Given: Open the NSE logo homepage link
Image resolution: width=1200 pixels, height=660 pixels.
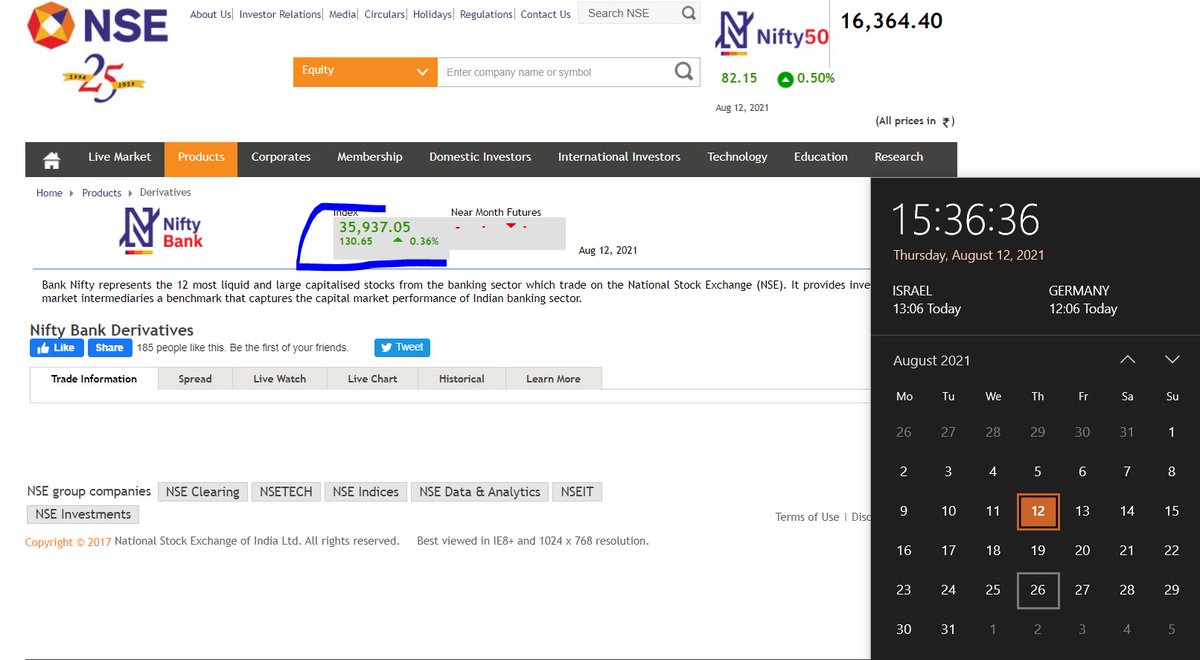Looking at the screenshot, I should pos(97,25).
